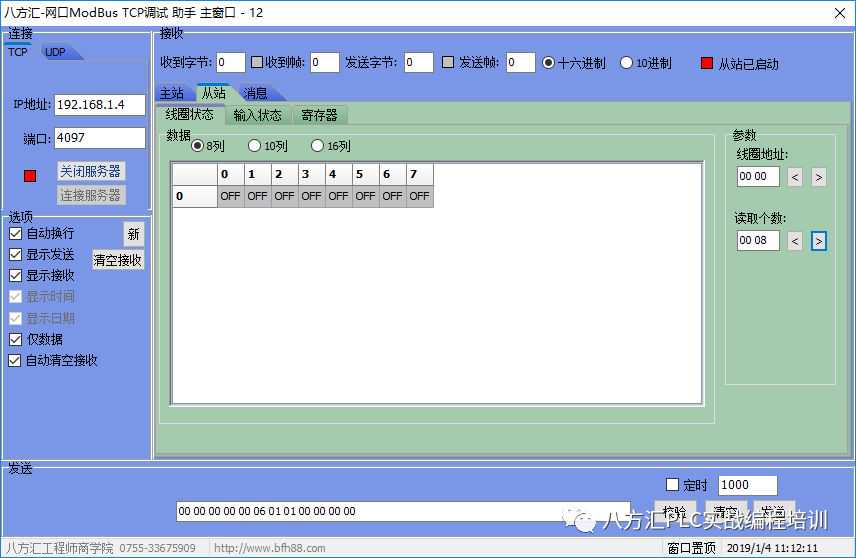This screenshot has height=558, width=856.
Task: Open the www.bfh88.com link
Action: (256, 548)
